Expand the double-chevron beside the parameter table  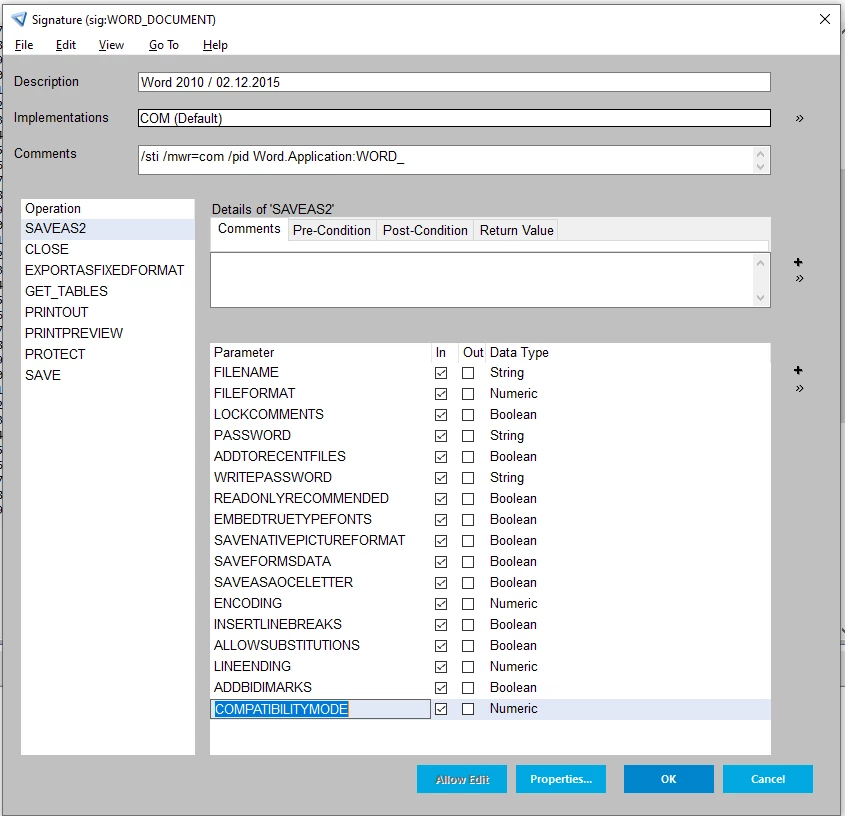(799, 389)
